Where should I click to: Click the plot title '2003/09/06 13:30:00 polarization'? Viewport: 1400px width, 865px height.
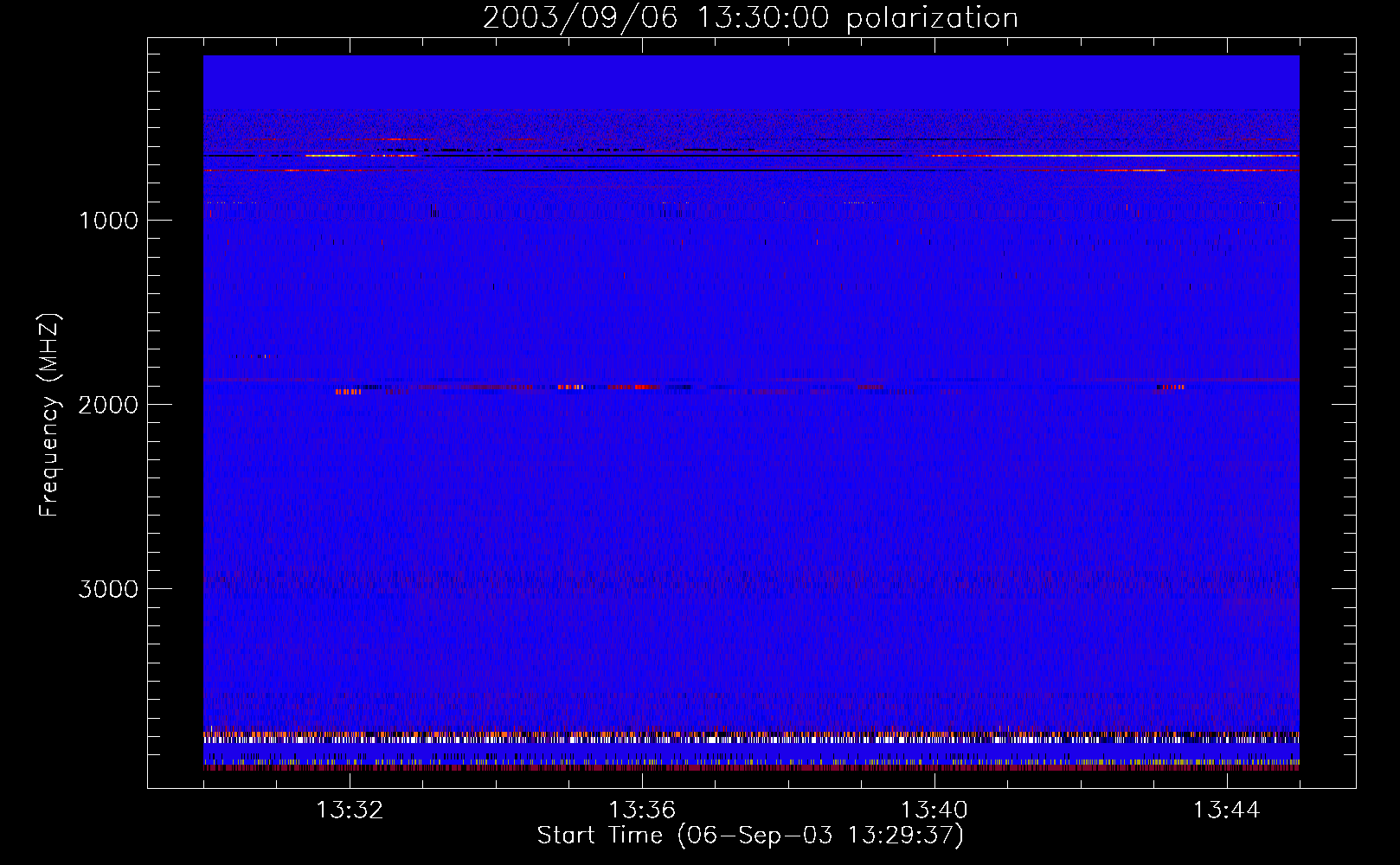(750, 18)
